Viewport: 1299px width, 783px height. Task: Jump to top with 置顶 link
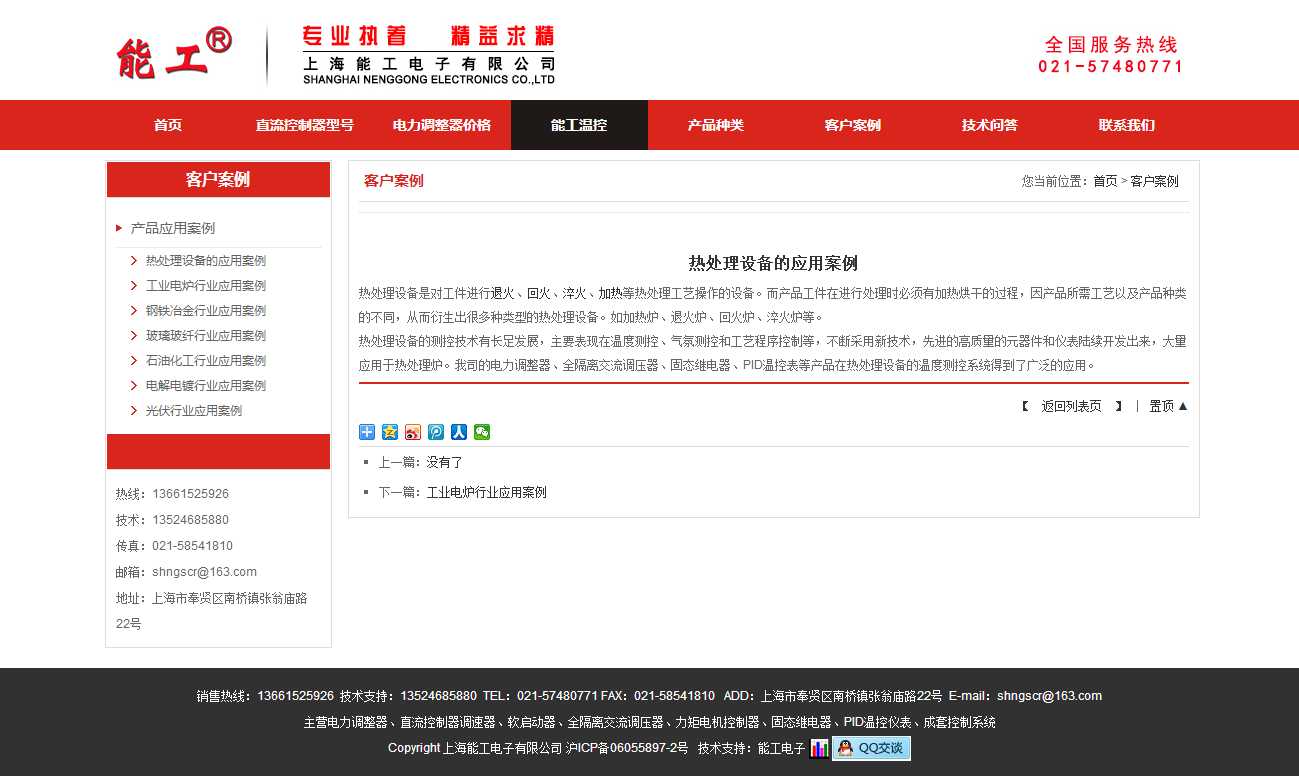pyautogui.click(x=1168, y=406)
